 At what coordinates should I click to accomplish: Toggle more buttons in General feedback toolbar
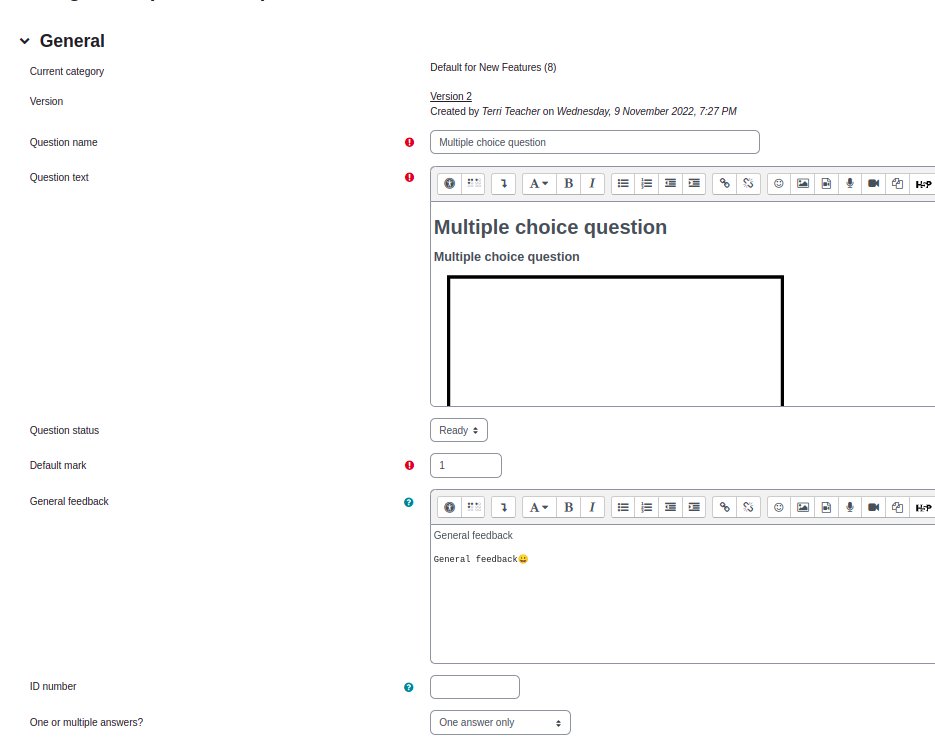[x=503, y=507]
